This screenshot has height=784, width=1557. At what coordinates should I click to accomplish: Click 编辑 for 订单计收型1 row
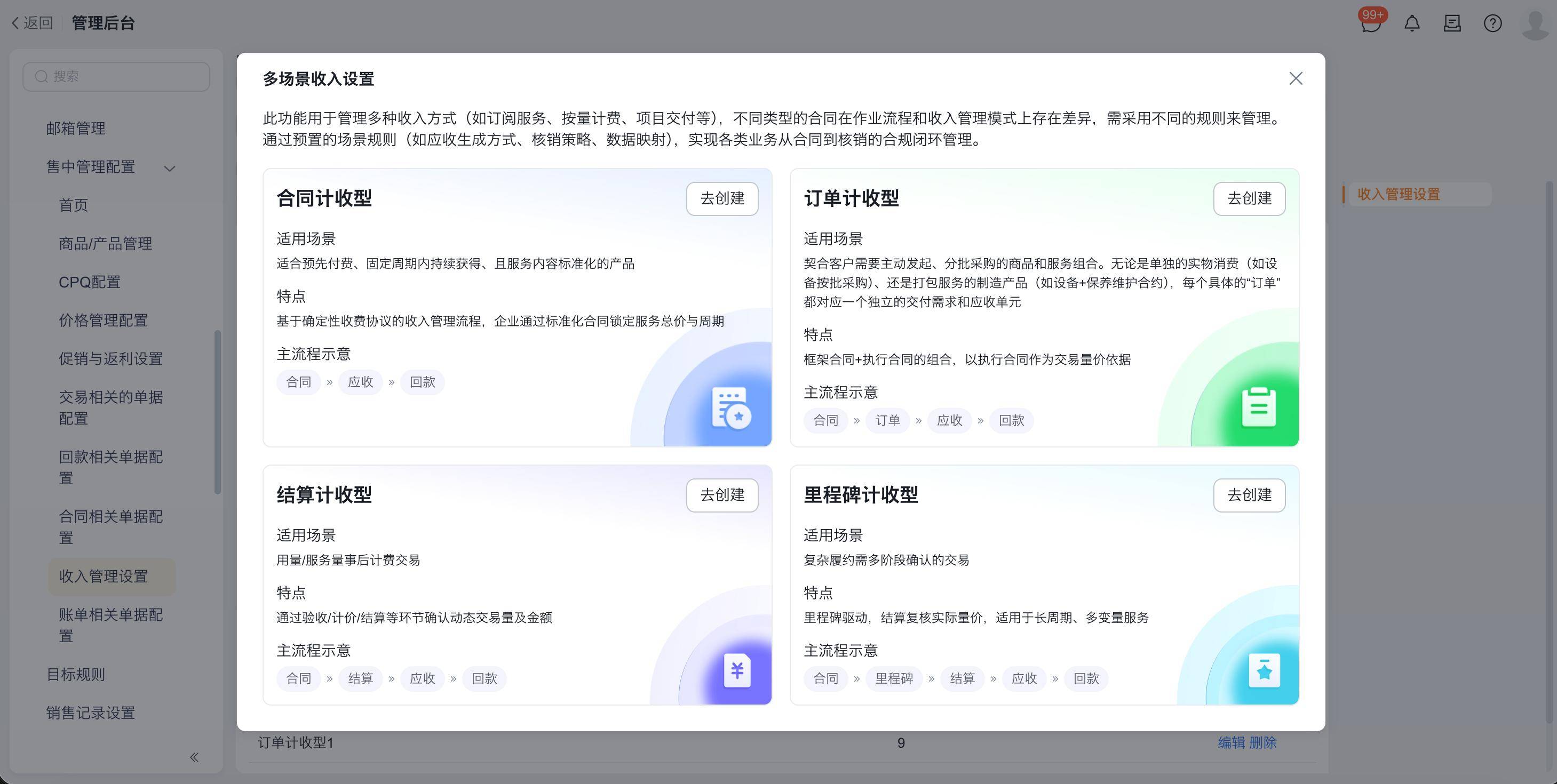1230,742
